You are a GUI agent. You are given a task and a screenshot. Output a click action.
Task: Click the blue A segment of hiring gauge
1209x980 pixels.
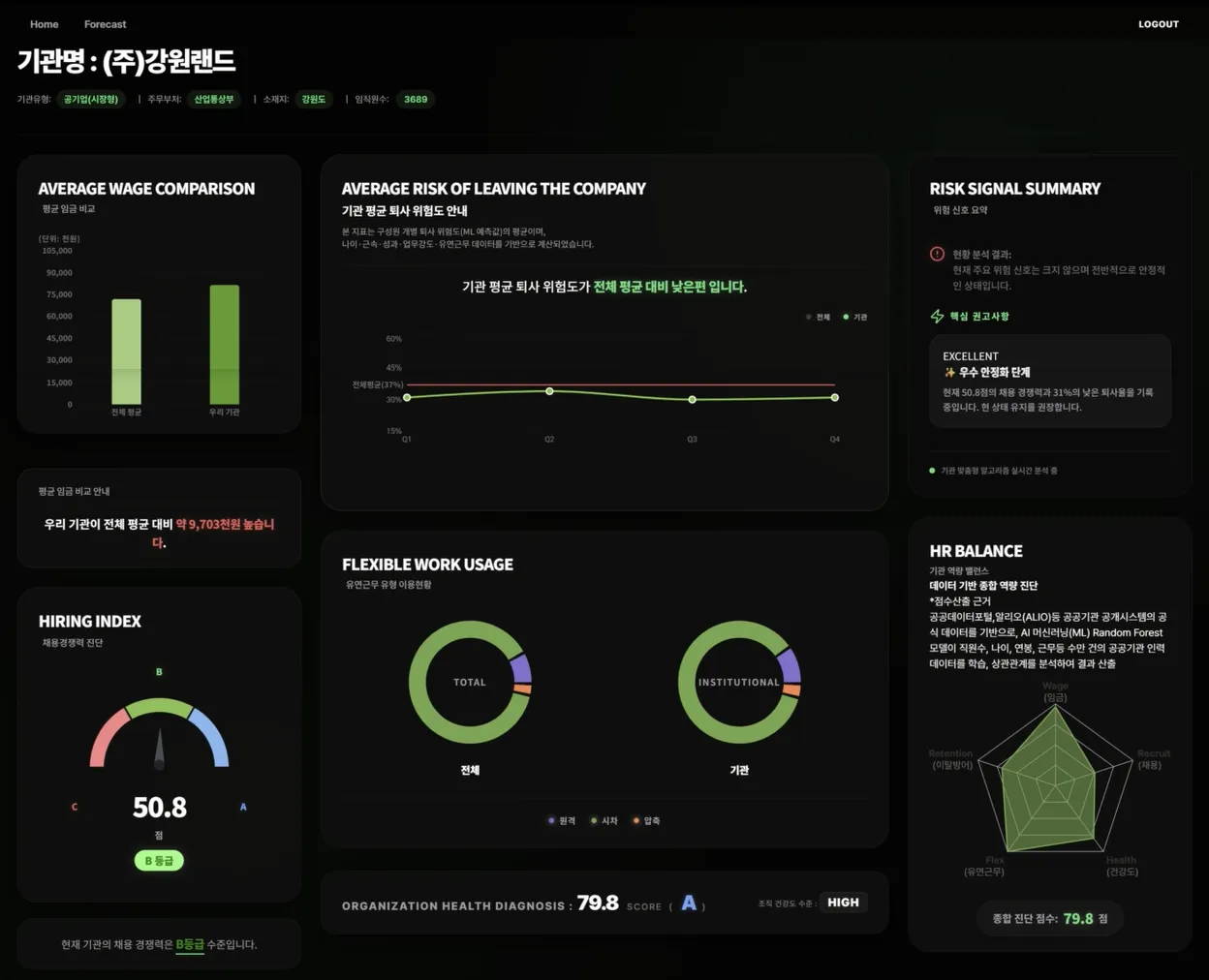click(x=210, y=738)
